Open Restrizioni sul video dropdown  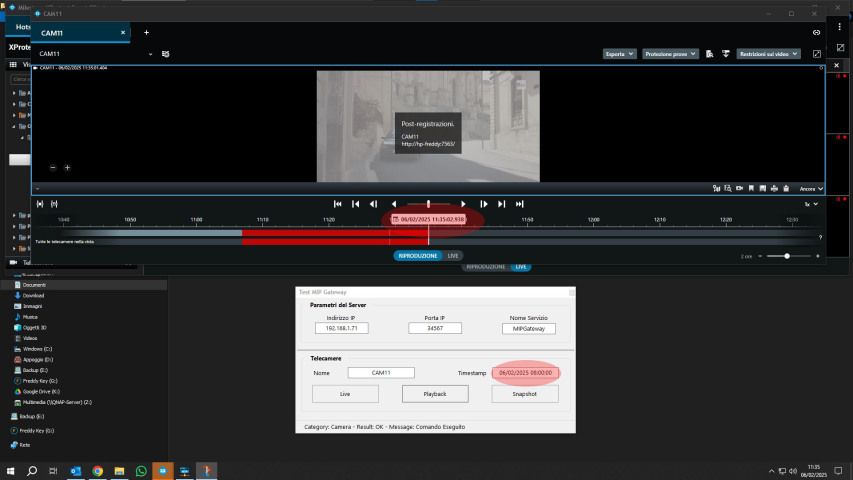tap(768, 54)
